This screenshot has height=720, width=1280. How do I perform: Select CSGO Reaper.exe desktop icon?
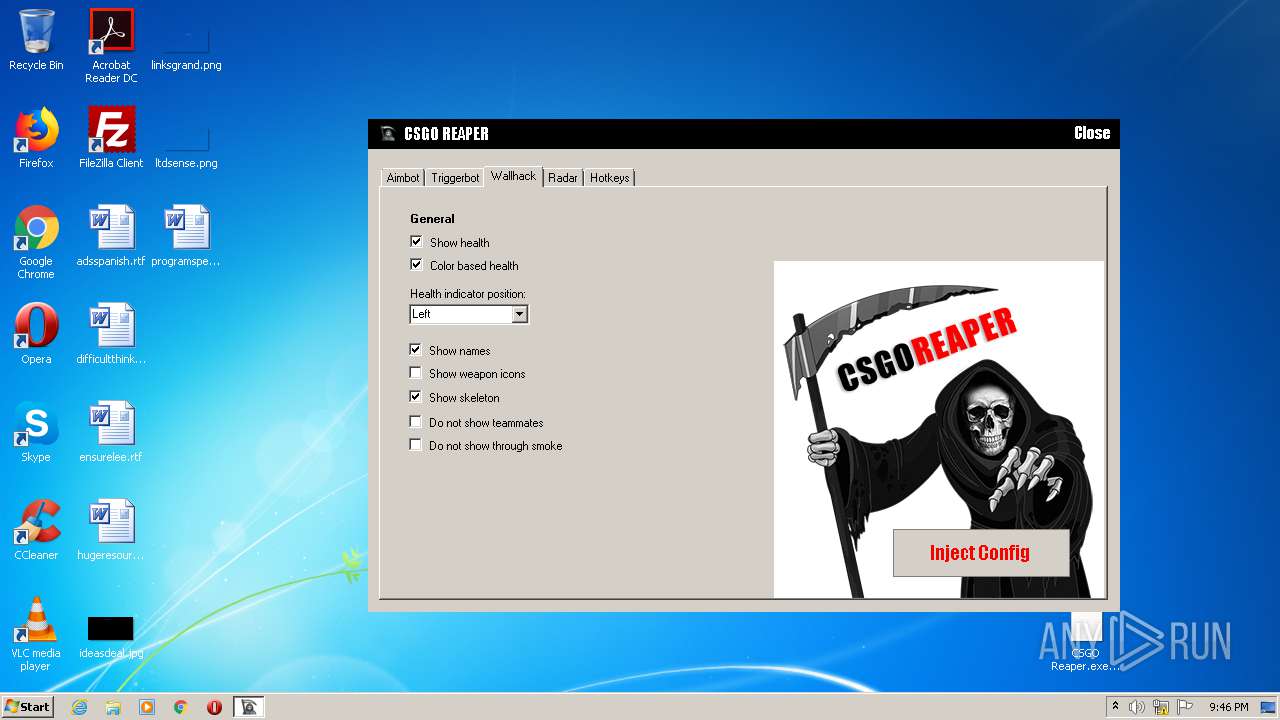click(x=1086, y=643)
